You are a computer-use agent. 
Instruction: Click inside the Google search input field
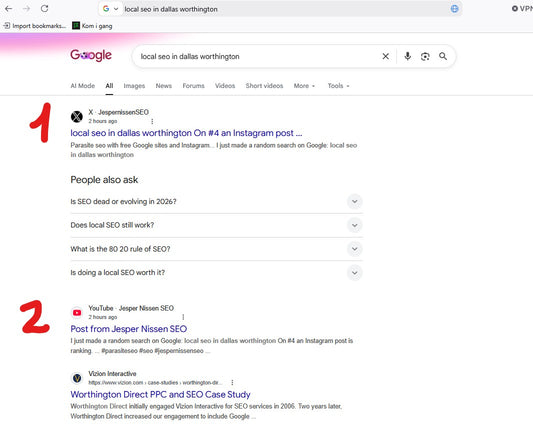click(258, 56)
